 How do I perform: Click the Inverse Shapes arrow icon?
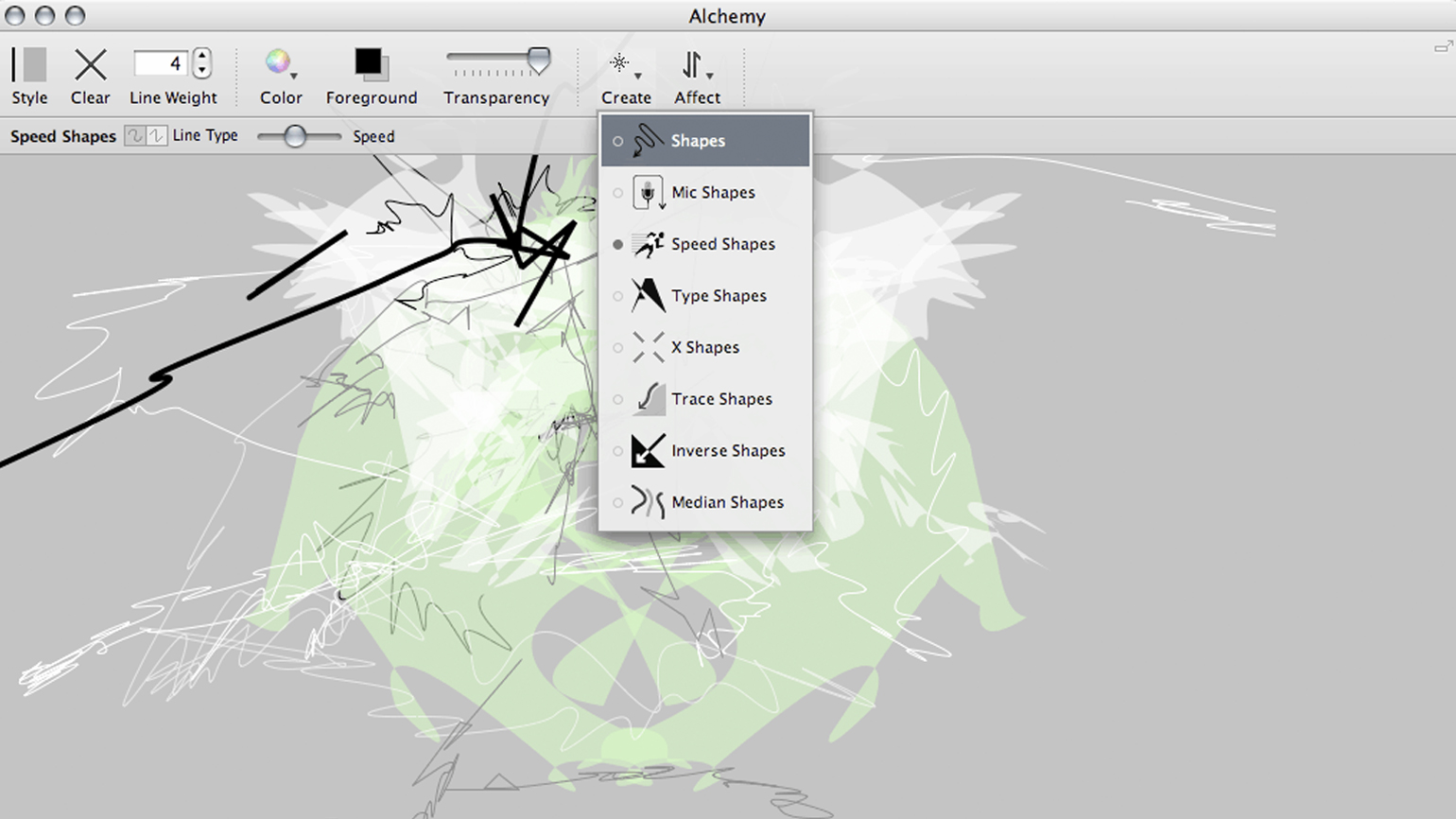(648, 451)
